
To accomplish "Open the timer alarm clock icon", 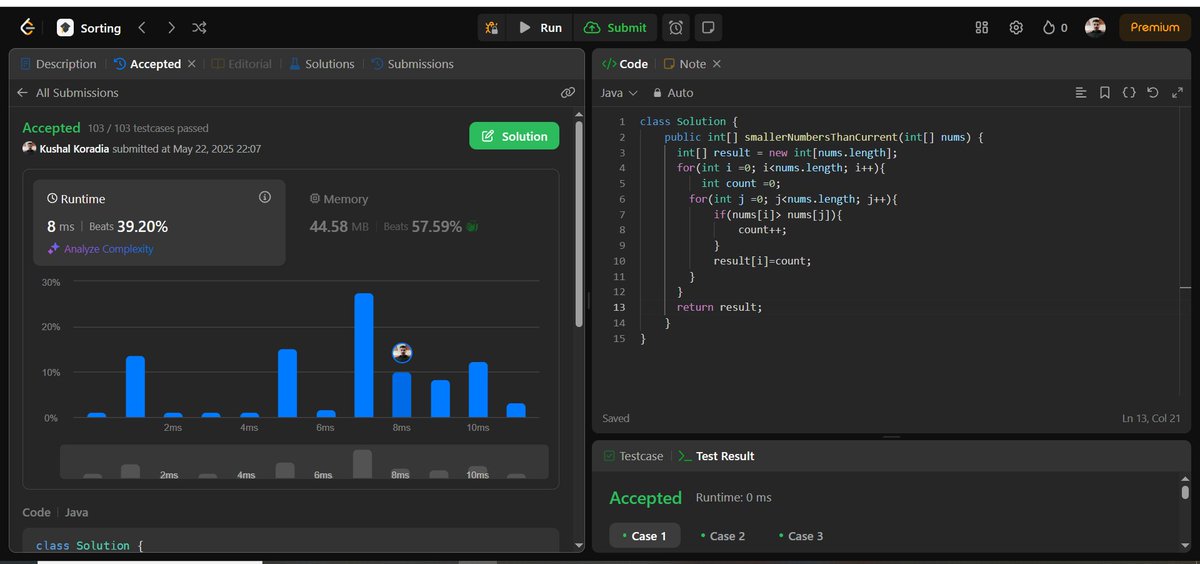I will (x=677, y=28).
